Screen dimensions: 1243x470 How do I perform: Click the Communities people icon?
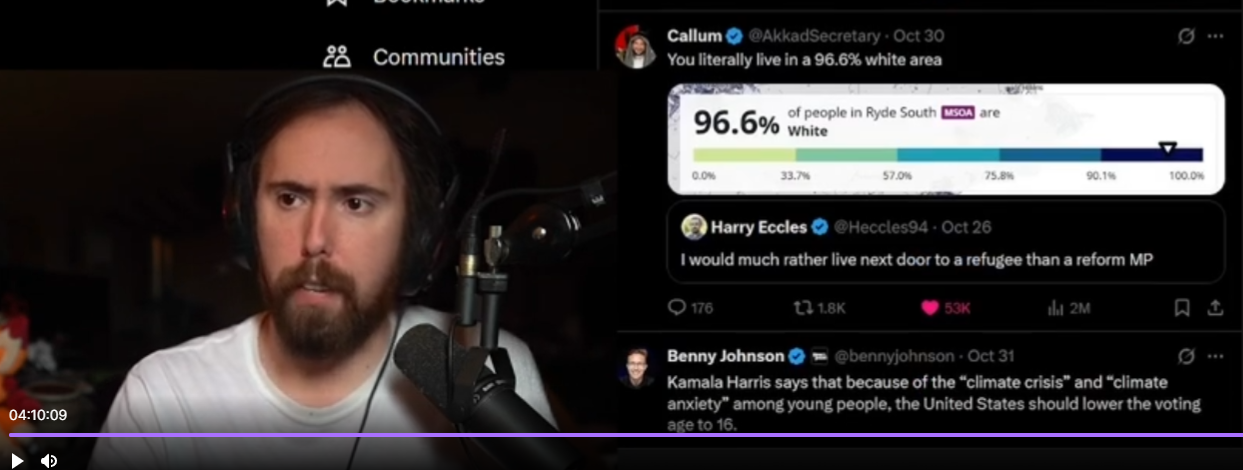[x=337, y=57]
